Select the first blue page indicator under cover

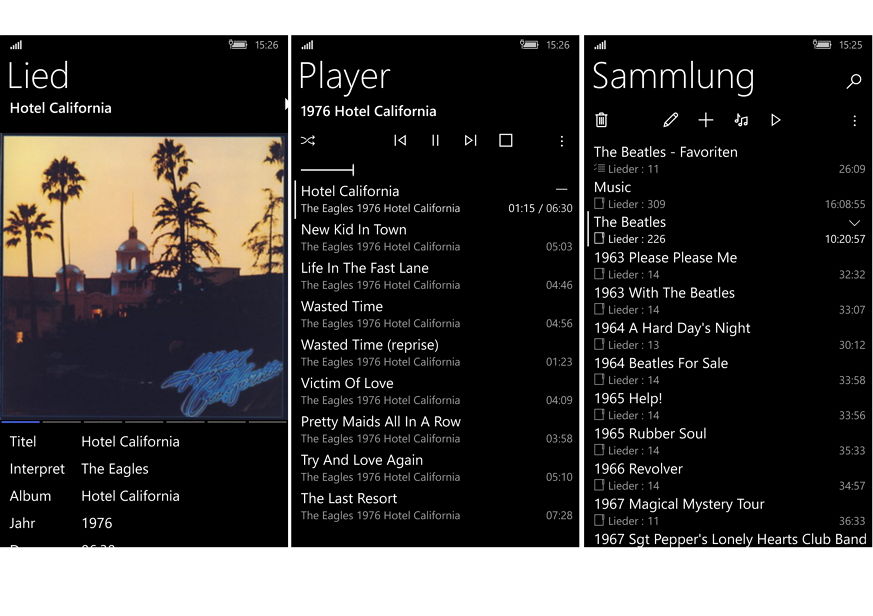[x=21, y=422]
